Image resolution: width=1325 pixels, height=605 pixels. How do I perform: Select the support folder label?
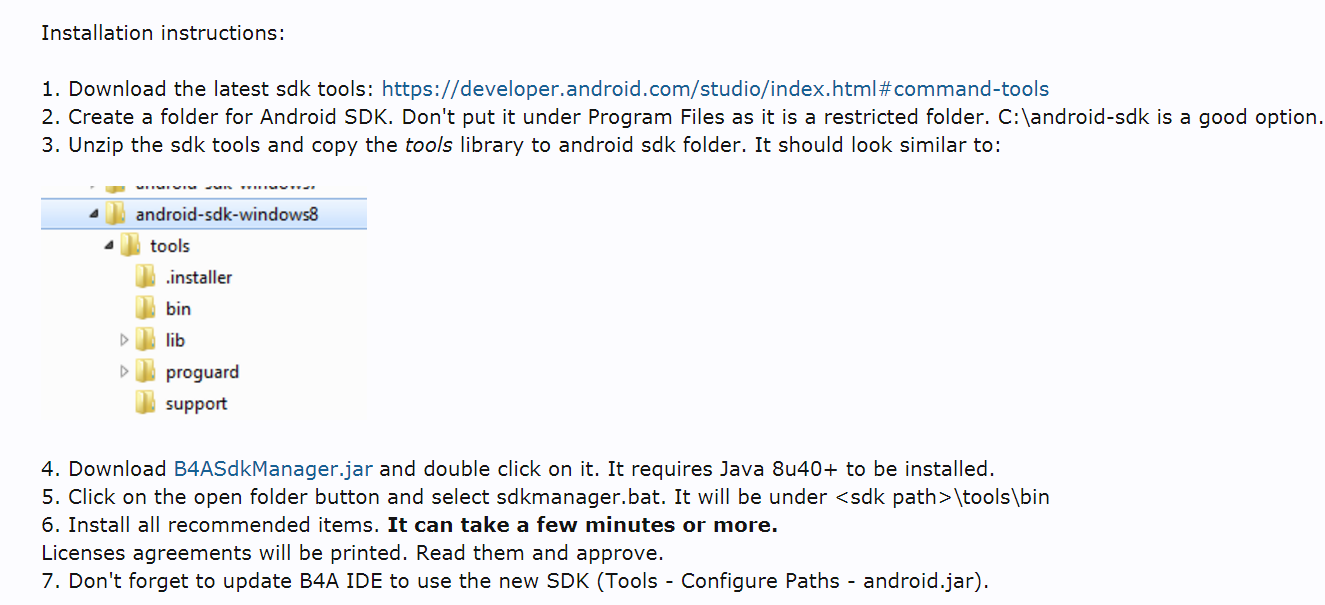(196, 403)
